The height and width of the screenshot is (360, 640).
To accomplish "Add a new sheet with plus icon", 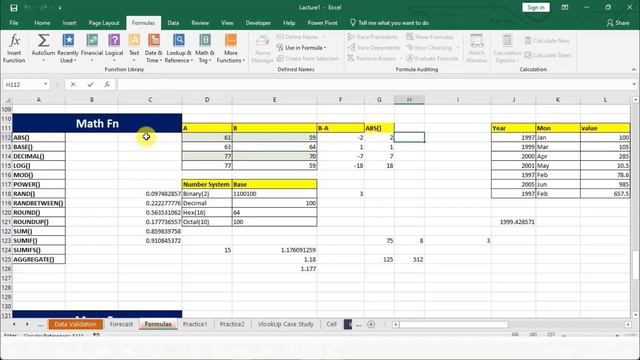I will [x=371, y=324].
